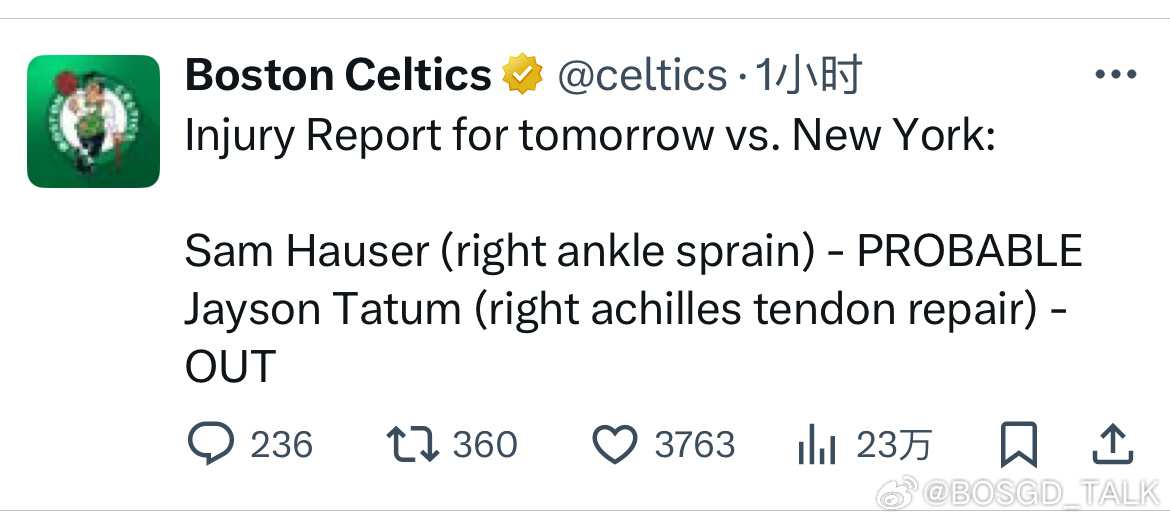This screenshot has height=522, width=1170.
Task: Repost using the retweet arrows icon
Action: point(413,444)
